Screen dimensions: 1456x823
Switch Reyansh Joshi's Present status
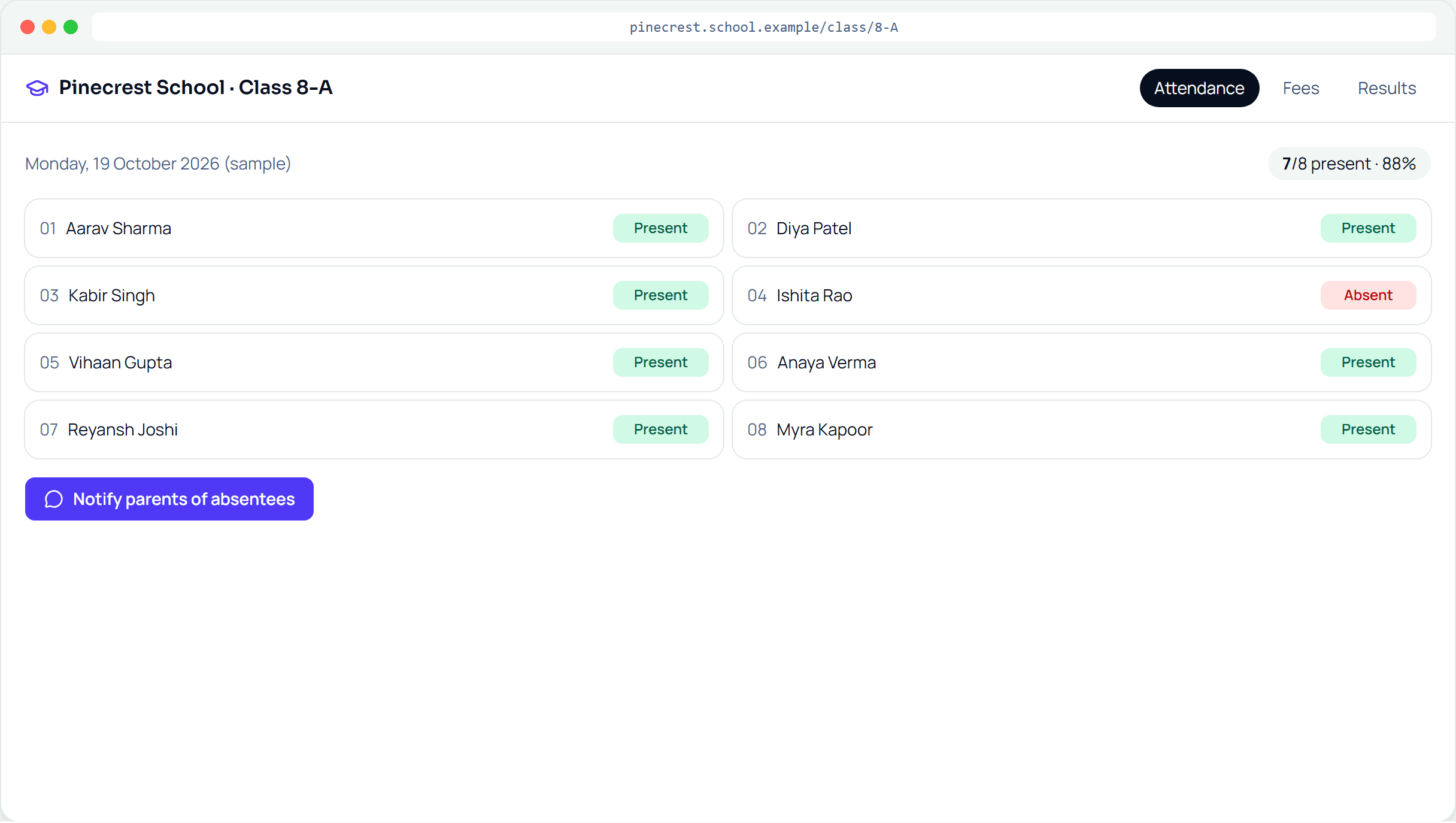pos(660,429)
